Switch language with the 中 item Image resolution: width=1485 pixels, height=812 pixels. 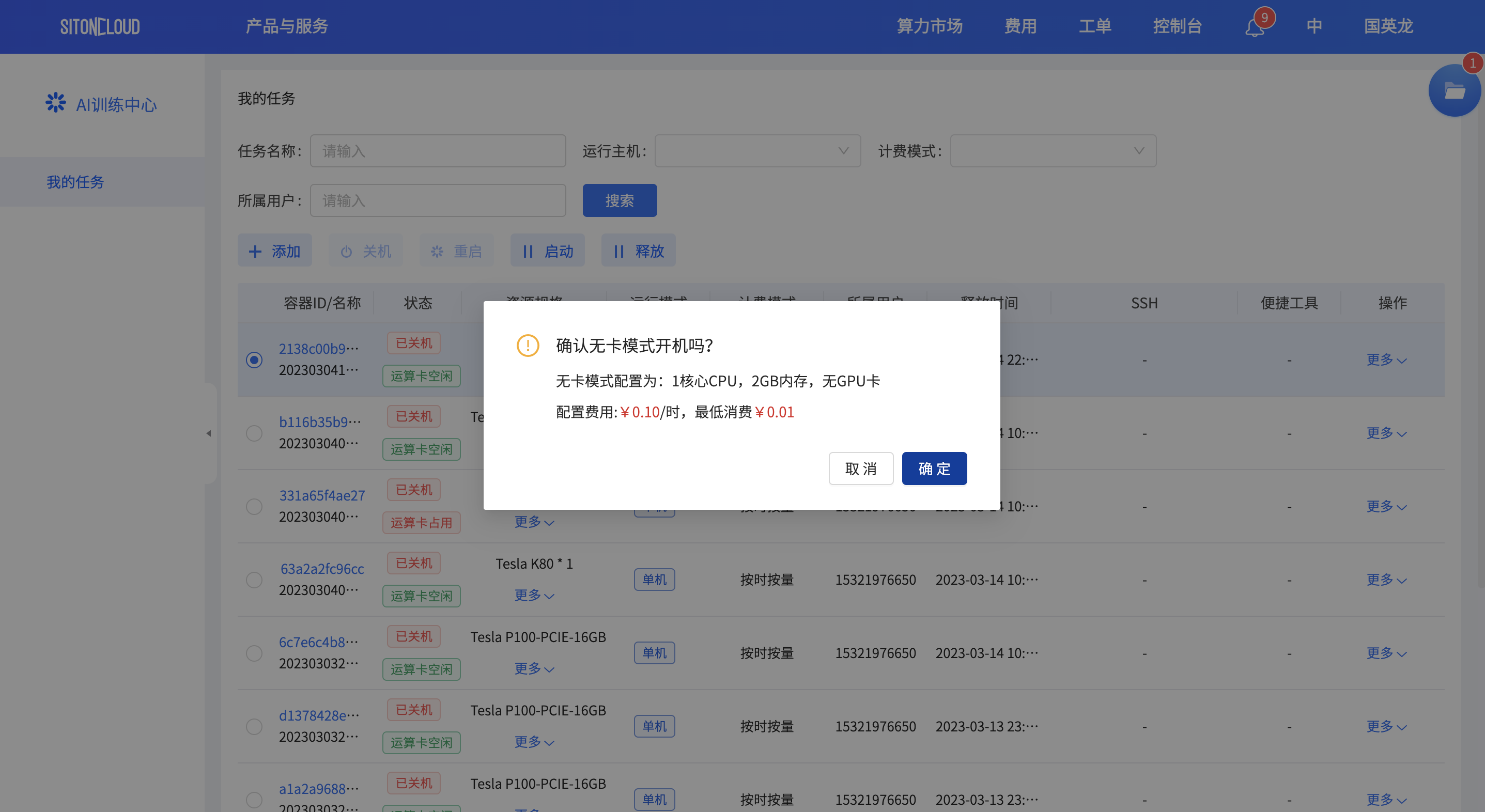point(1314,26)
